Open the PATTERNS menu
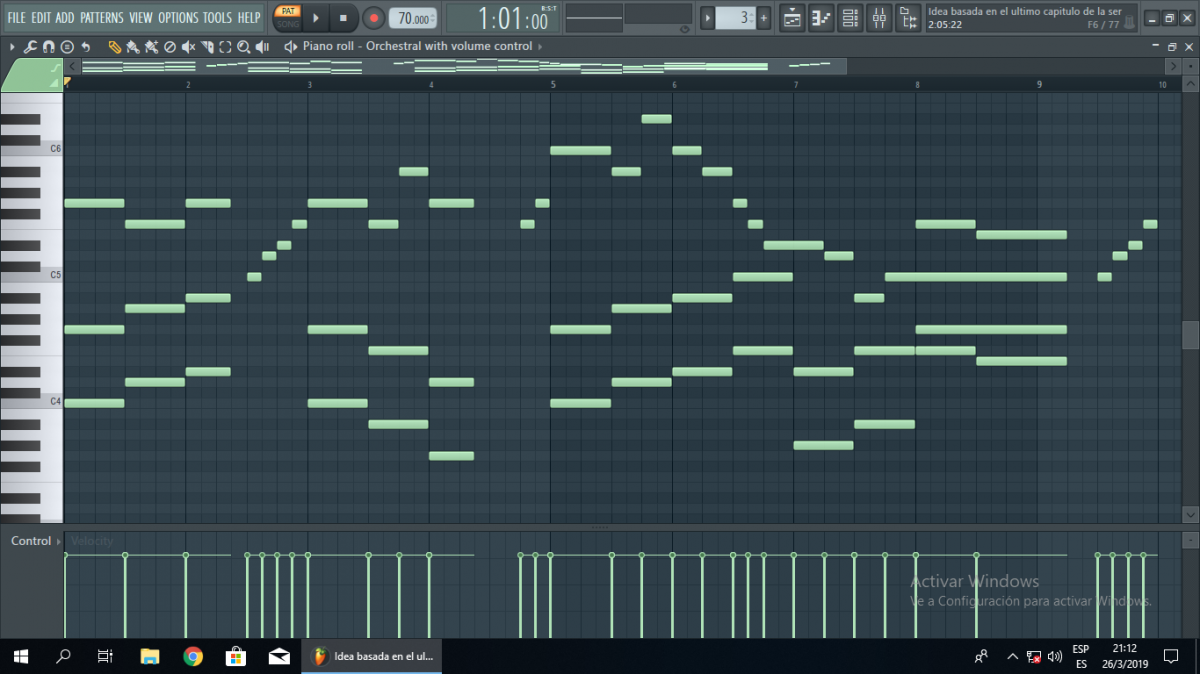 pyautogui.click(x=102, y=18)
